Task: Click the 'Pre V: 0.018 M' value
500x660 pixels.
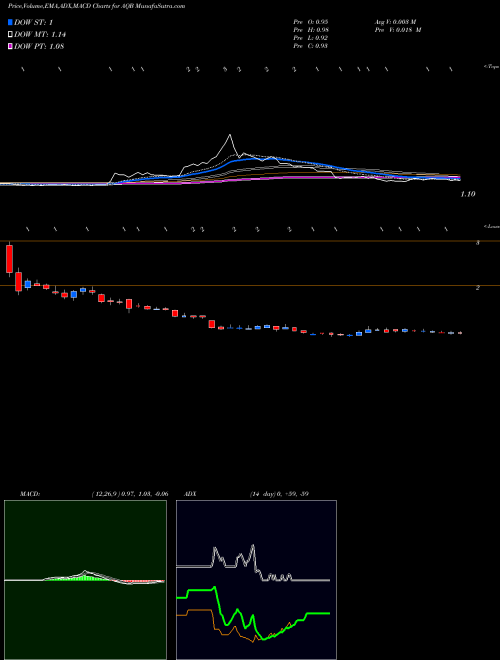Action: click(398, 29)
